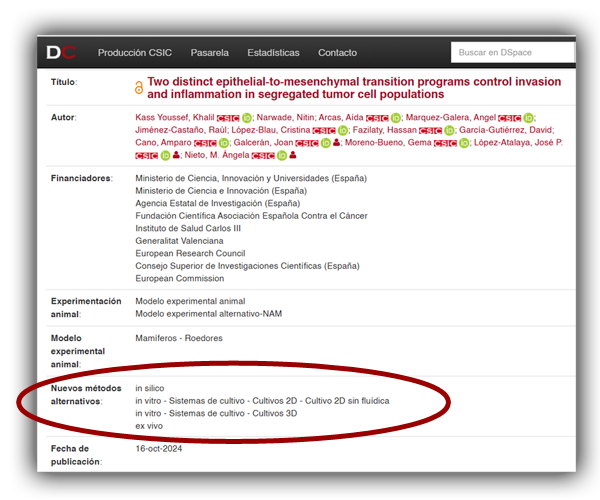This screenshot has height=500, width=600.
Task: Open author link García-Gutiérrez, David
Action: [x=506, y=131]
